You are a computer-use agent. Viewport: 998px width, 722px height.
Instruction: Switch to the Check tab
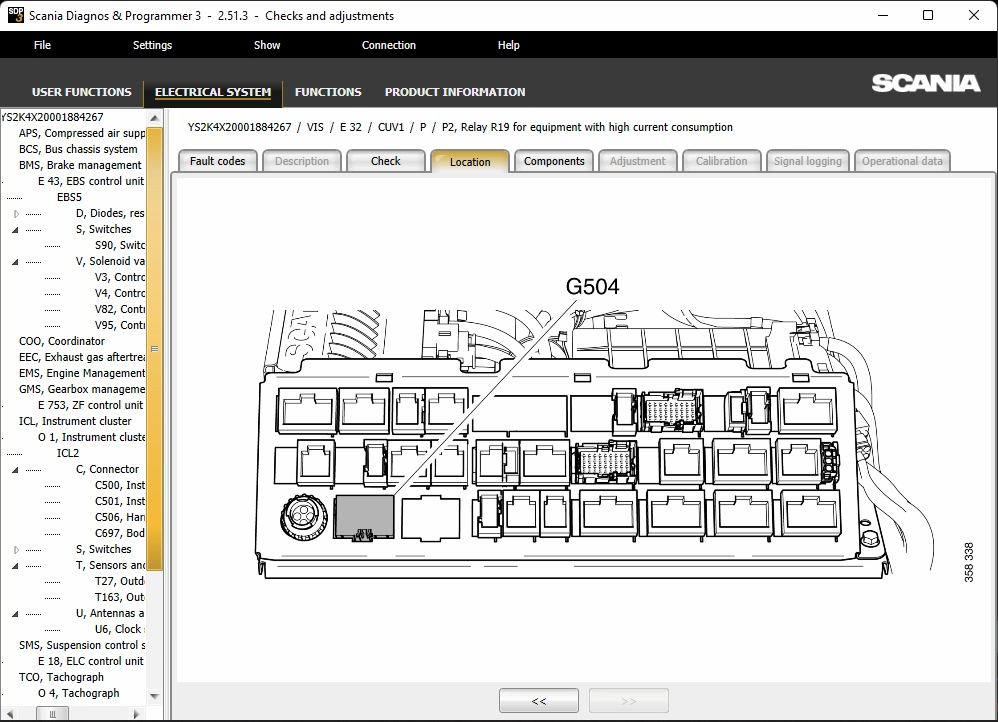click(386, 160)
